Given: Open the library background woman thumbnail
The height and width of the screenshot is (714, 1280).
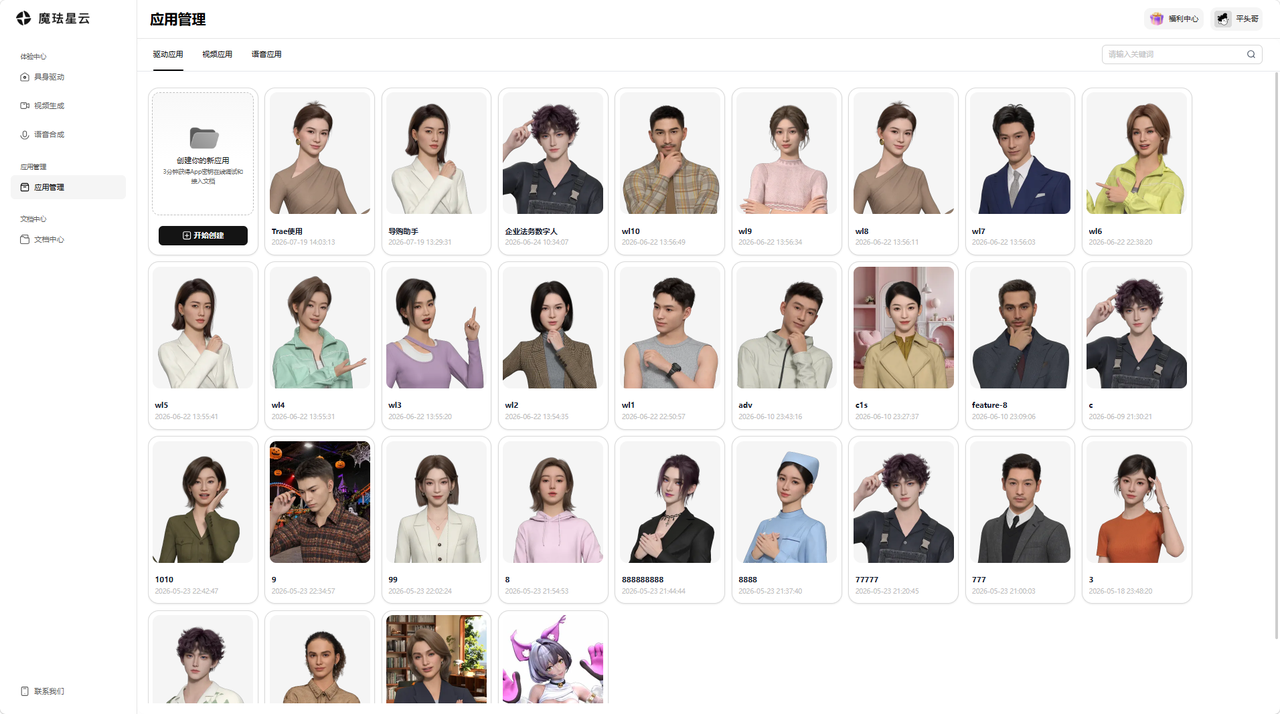Looking at the screenshot, I should pyautogui.click(x=436, y=658).
